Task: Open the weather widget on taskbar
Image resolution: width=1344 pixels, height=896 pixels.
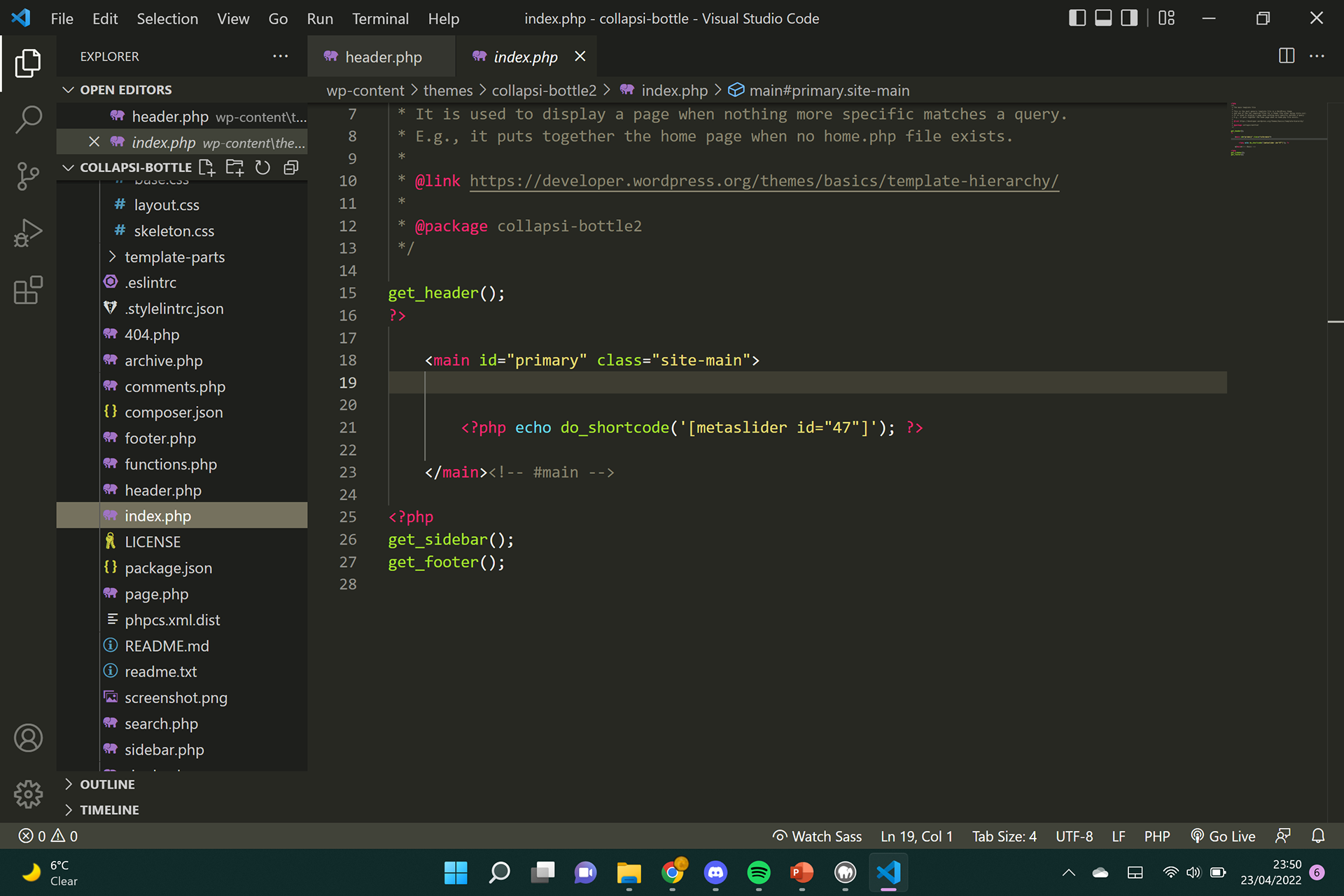Action: pos(49,872)
